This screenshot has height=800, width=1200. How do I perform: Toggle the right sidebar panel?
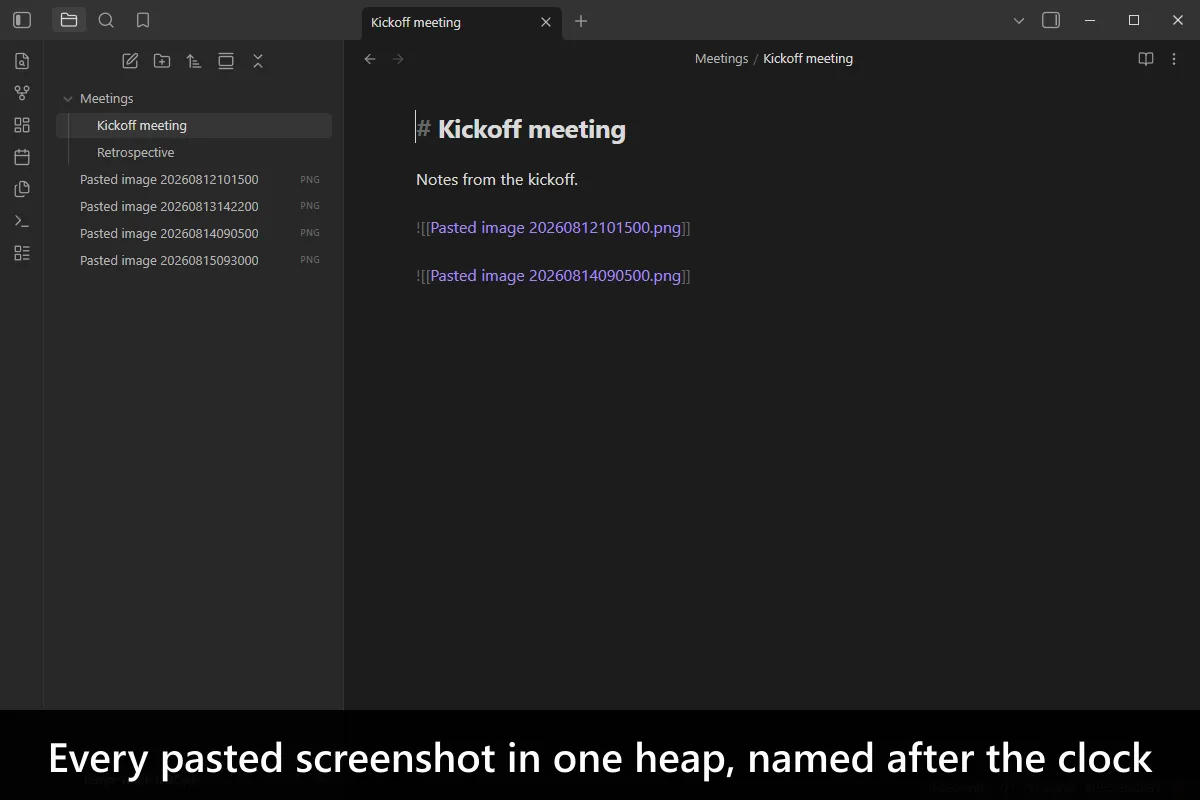[1051, 20]
